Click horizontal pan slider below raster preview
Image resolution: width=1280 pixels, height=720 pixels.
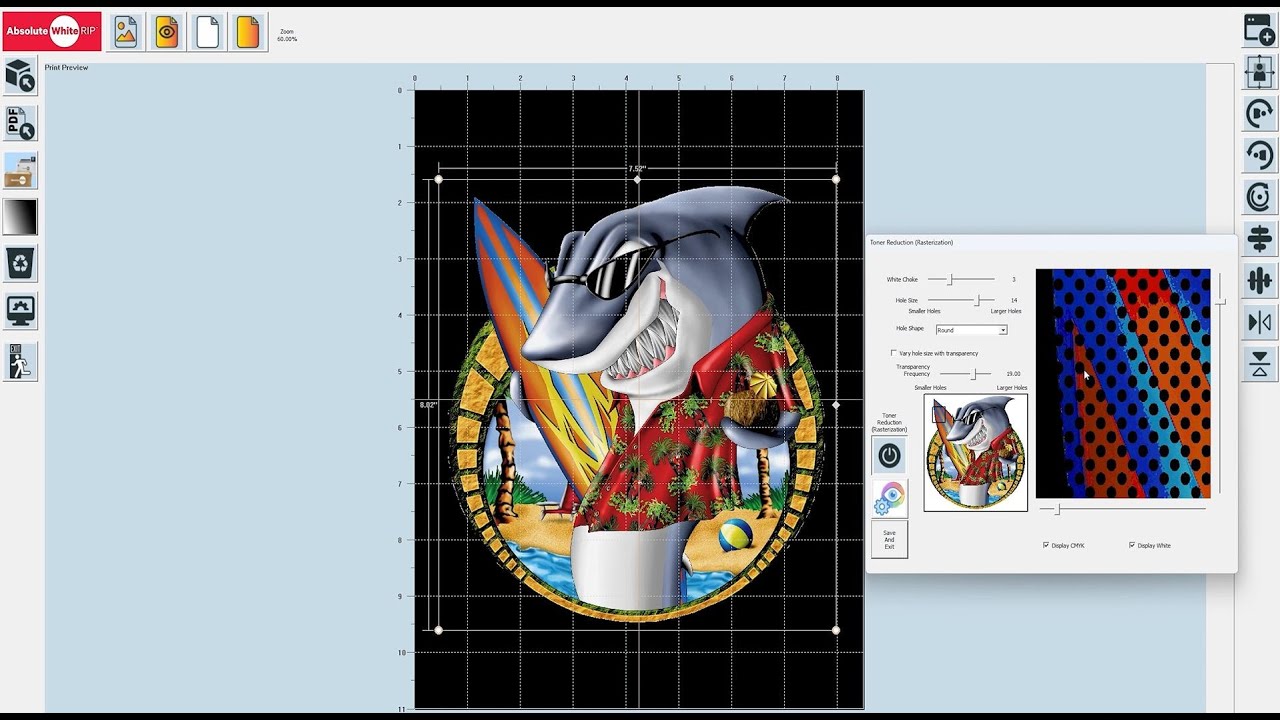[1122, 509]
